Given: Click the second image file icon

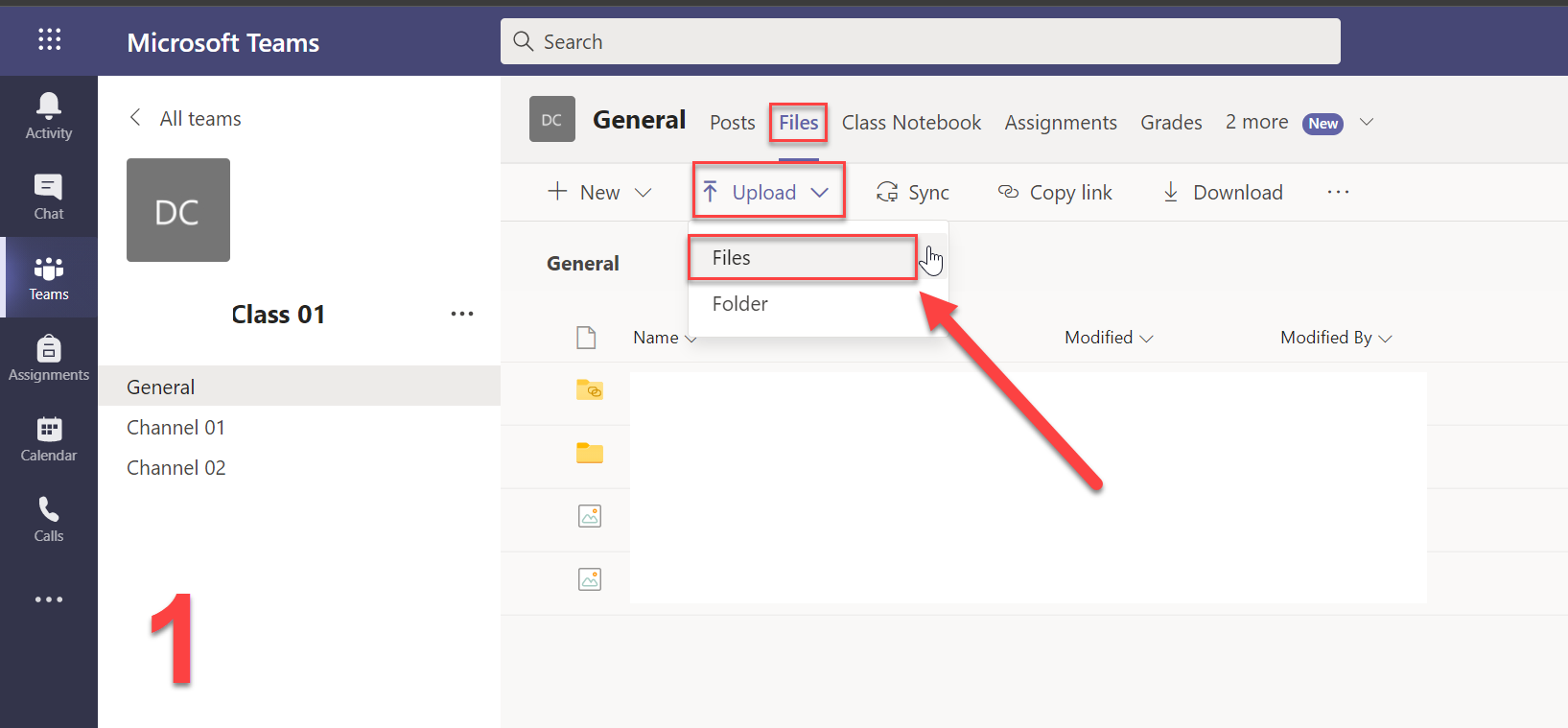Looking at the screenshot, I should [x=590, y=579].
